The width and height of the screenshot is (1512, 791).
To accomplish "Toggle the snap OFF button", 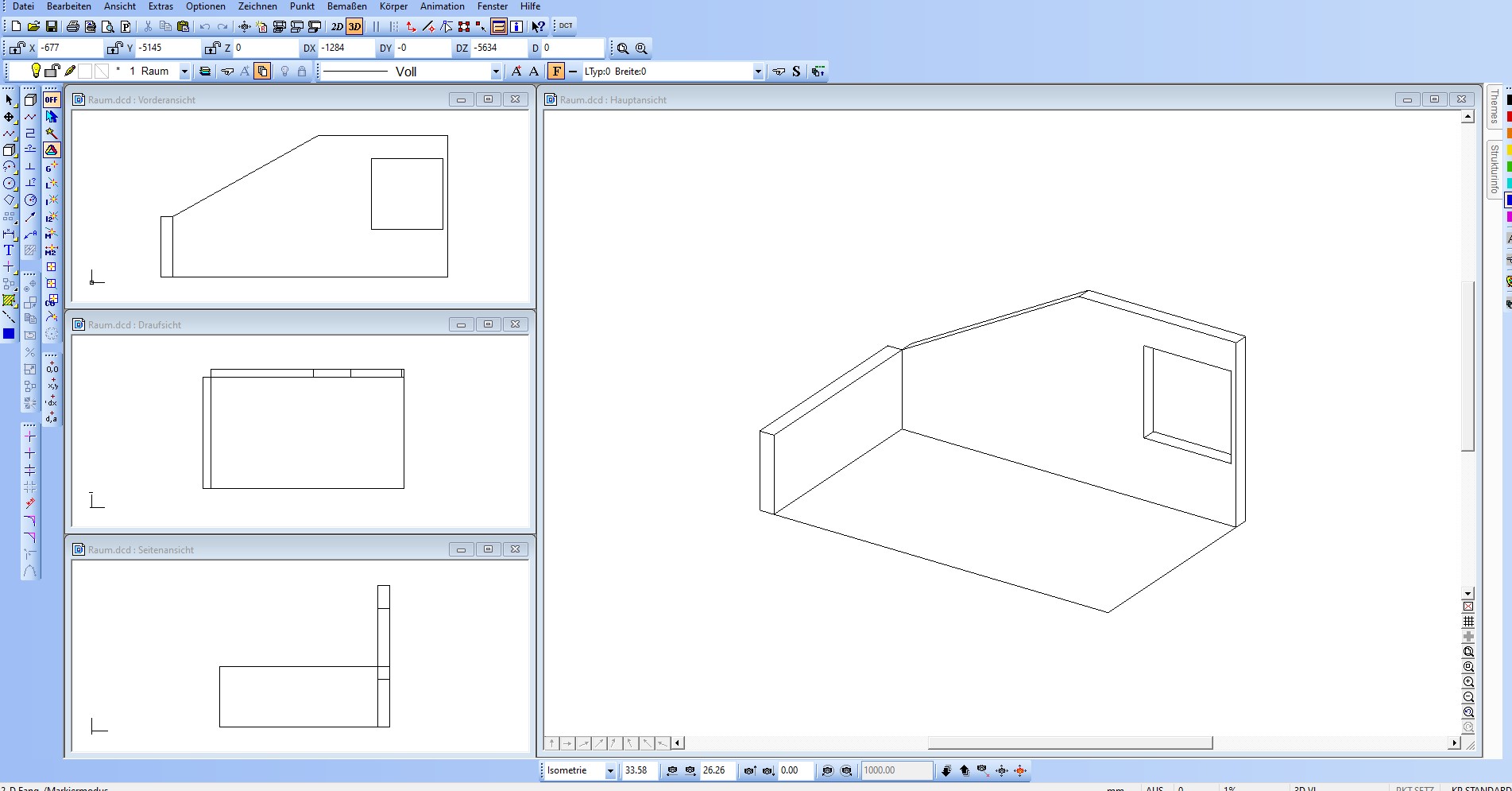I will click(52, 100).
